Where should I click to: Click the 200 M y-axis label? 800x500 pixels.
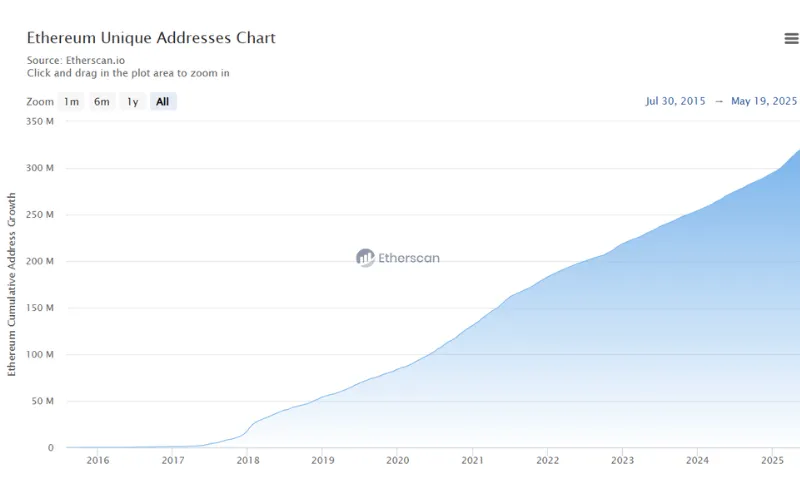(40, 261)
